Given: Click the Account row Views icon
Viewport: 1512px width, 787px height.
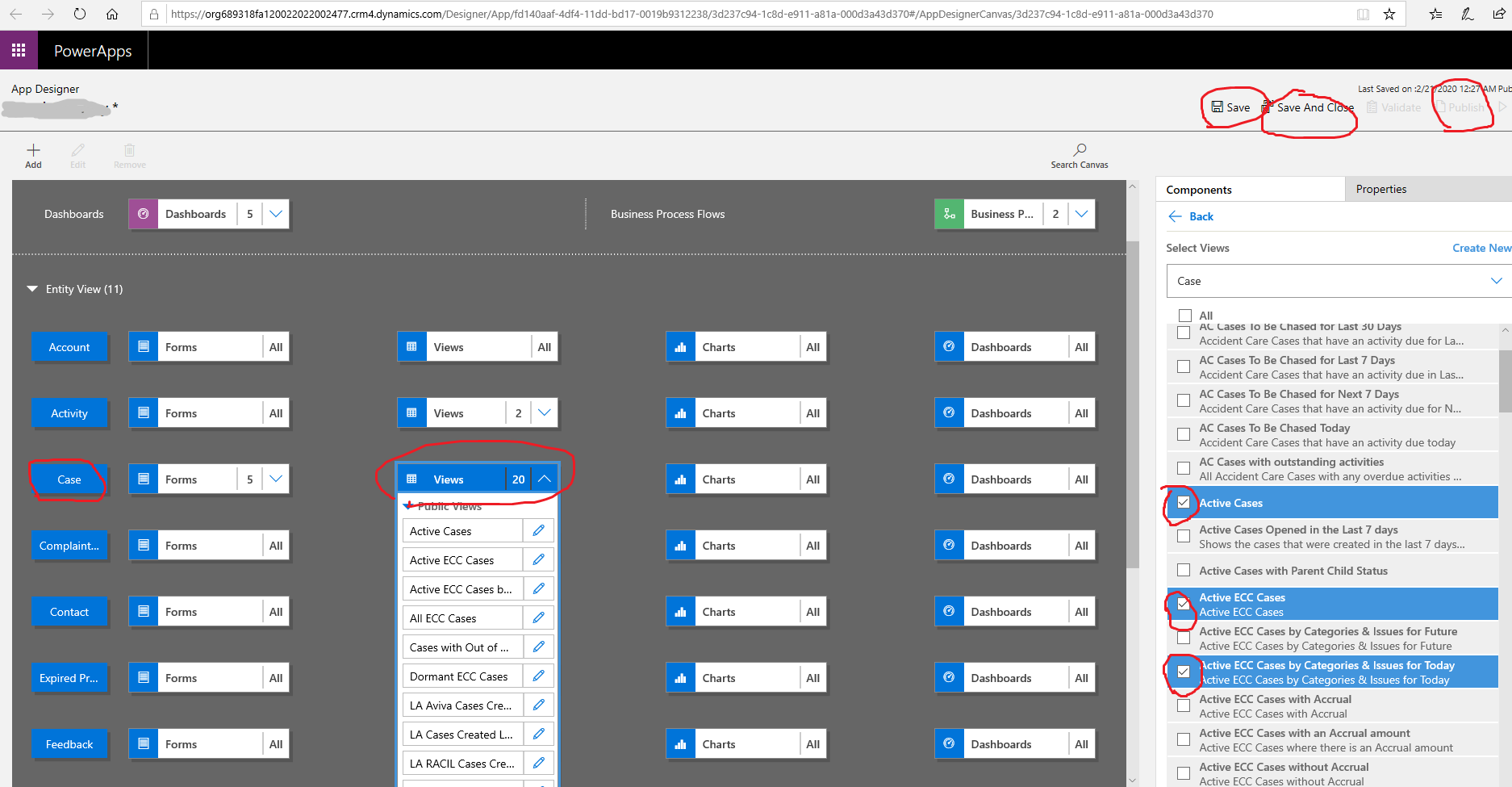Looking at the screenshot, I should click(411, 347).
